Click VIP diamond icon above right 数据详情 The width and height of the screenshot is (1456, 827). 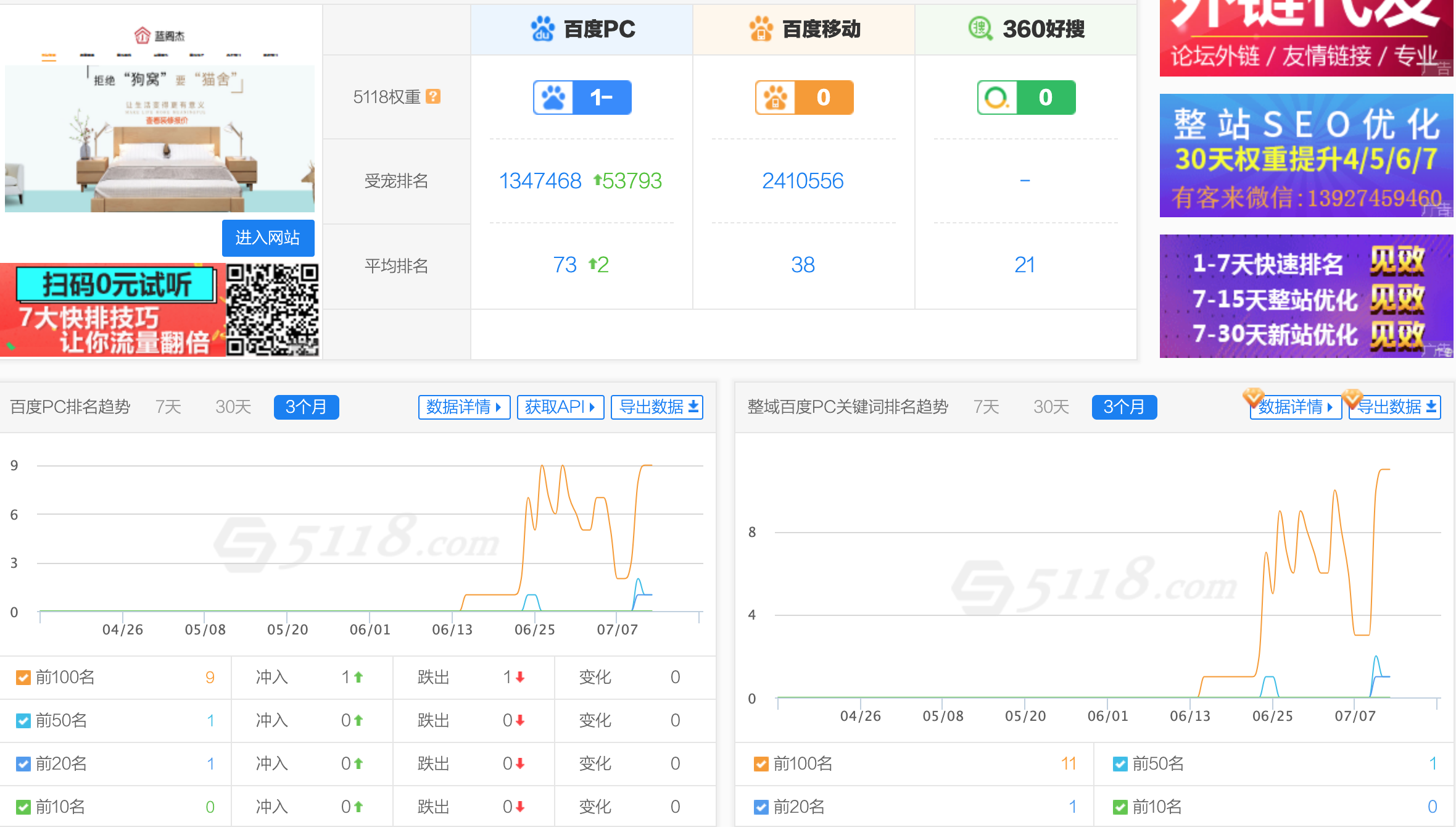coord(1254,398)
